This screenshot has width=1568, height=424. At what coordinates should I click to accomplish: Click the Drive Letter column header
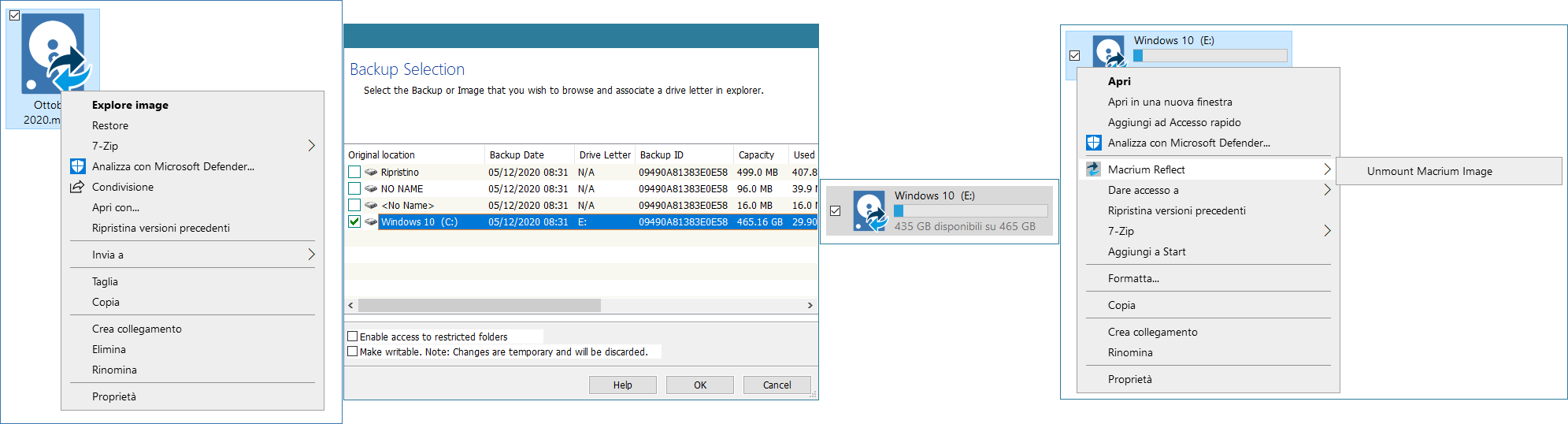click(x=605, y=154)
